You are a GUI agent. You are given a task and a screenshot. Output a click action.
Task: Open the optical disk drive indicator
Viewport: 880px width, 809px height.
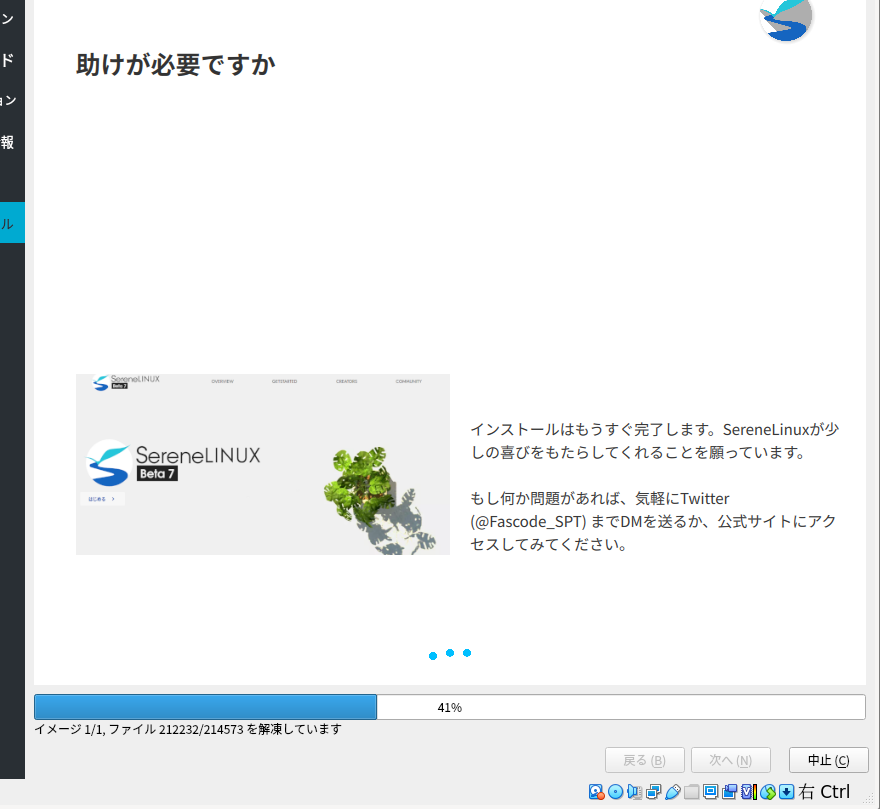pos(616,792)
